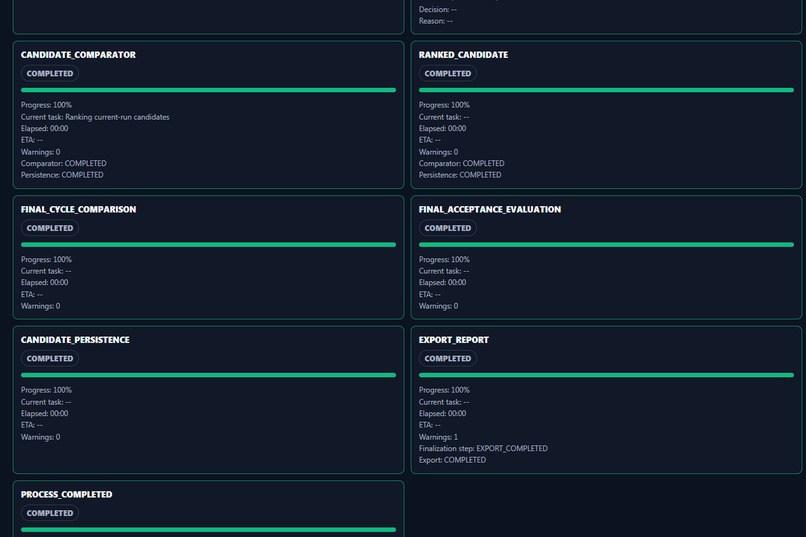Click 'Decision: --' text at top

pos(438,9)
